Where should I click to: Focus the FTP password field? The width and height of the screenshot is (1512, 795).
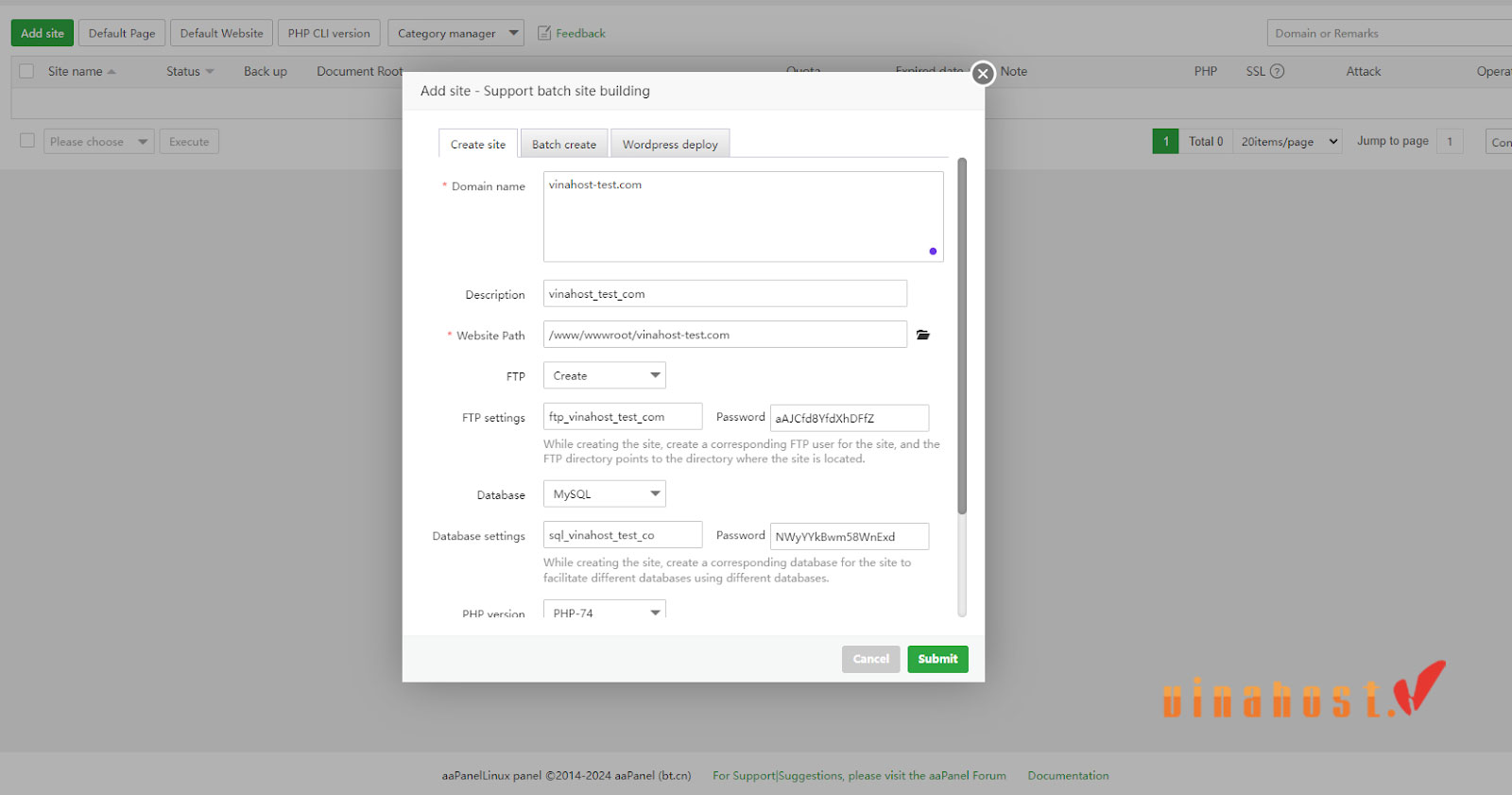click(850, 418)
